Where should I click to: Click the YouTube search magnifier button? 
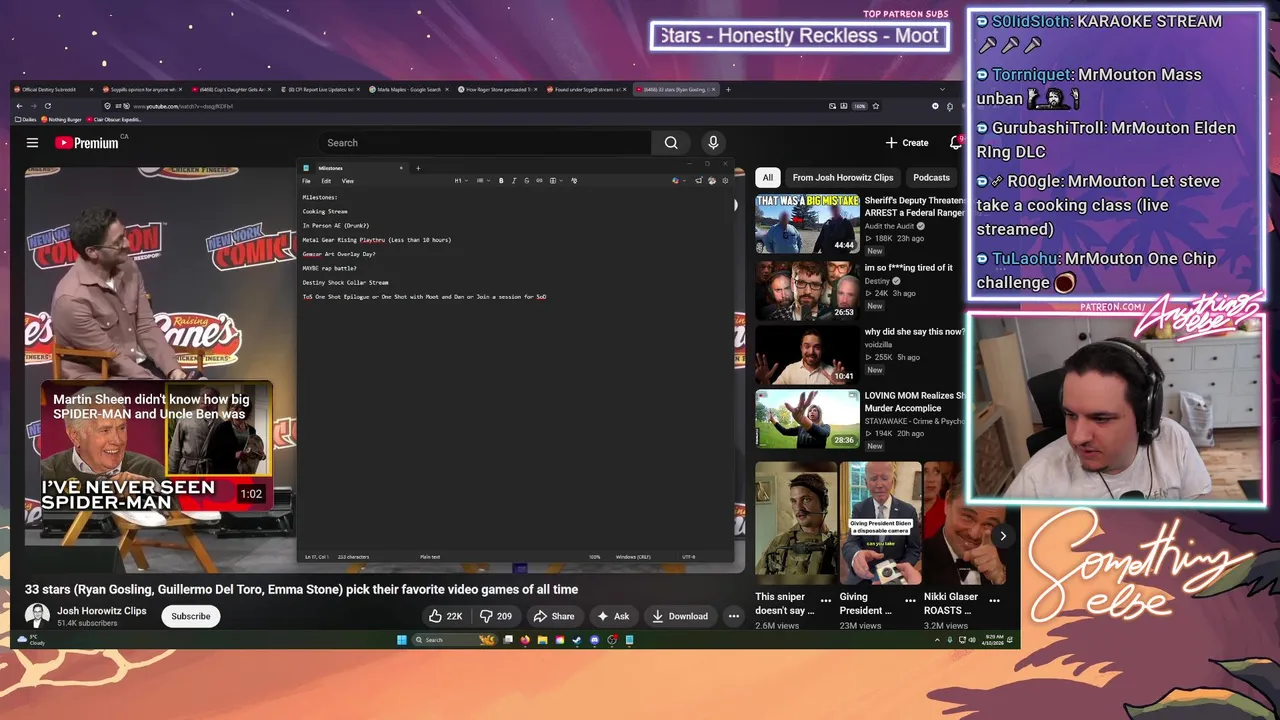point(671,143)
